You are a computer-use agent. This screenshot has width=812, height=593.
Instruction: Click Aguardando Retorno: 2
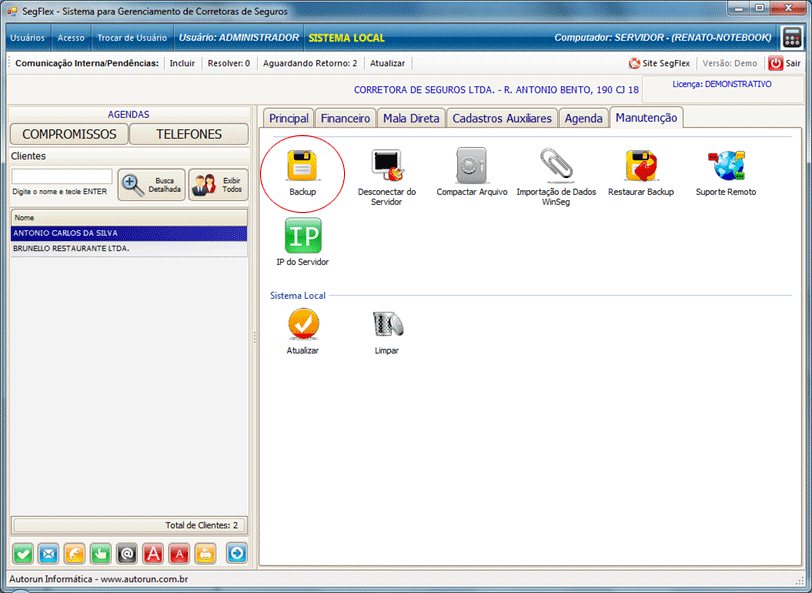310,63
